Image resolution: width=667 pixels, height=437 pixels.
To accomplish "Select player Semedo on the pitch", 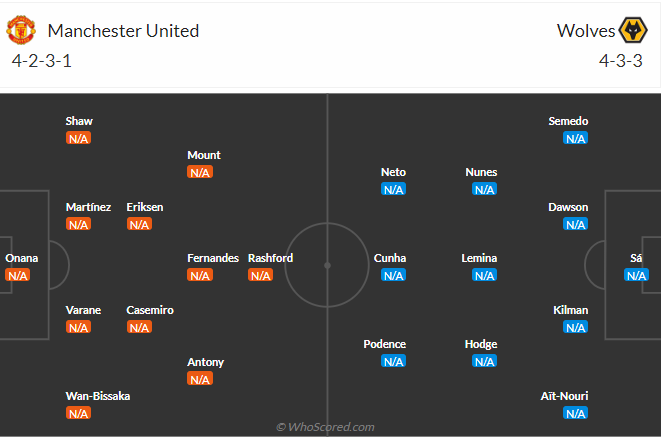I will point(568,121).
